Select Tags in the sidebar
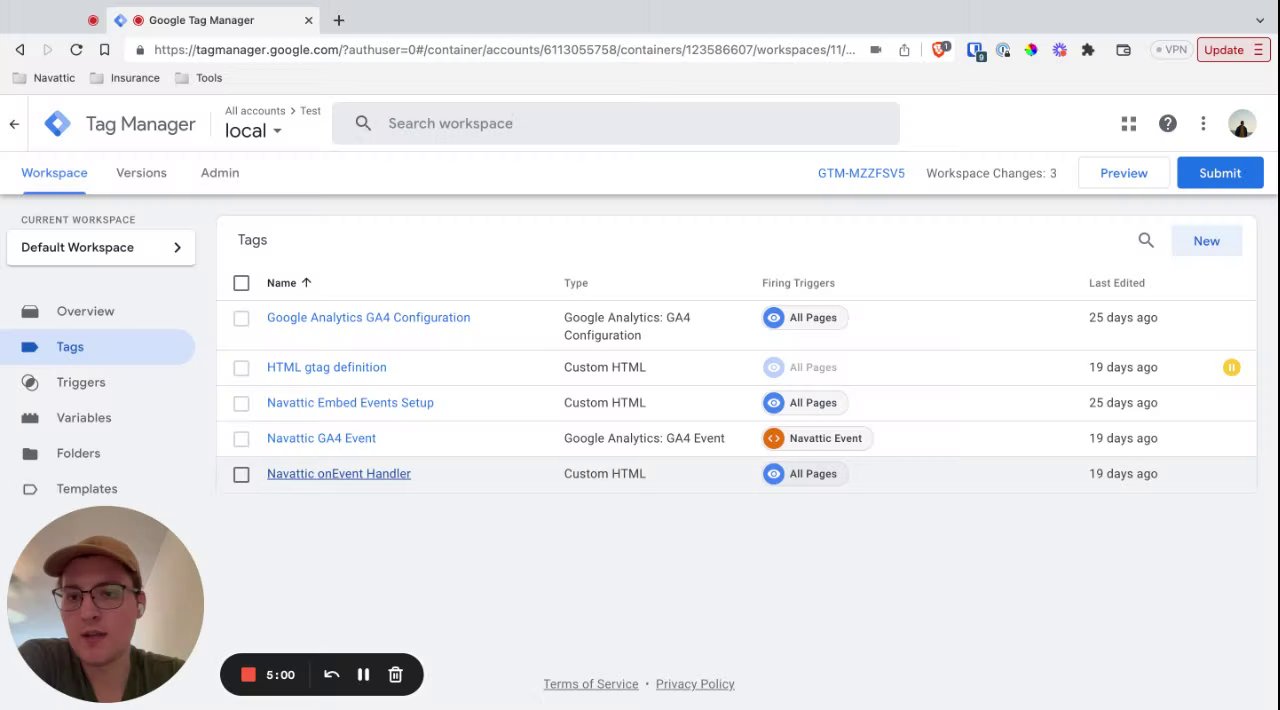 97,347
